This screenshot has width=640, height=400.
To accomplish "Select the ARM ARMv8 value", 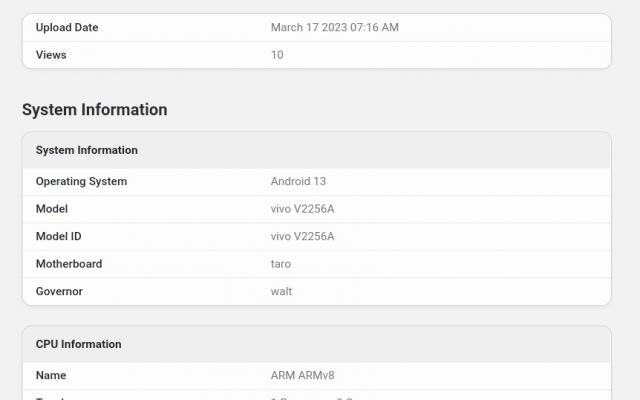I will (x=302, y=375).
